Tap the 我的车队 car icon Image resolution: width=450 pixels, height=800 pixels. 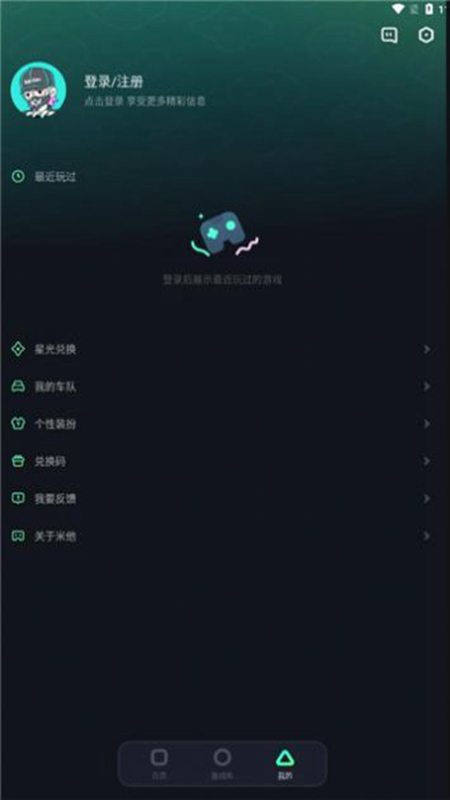[18, 387]
